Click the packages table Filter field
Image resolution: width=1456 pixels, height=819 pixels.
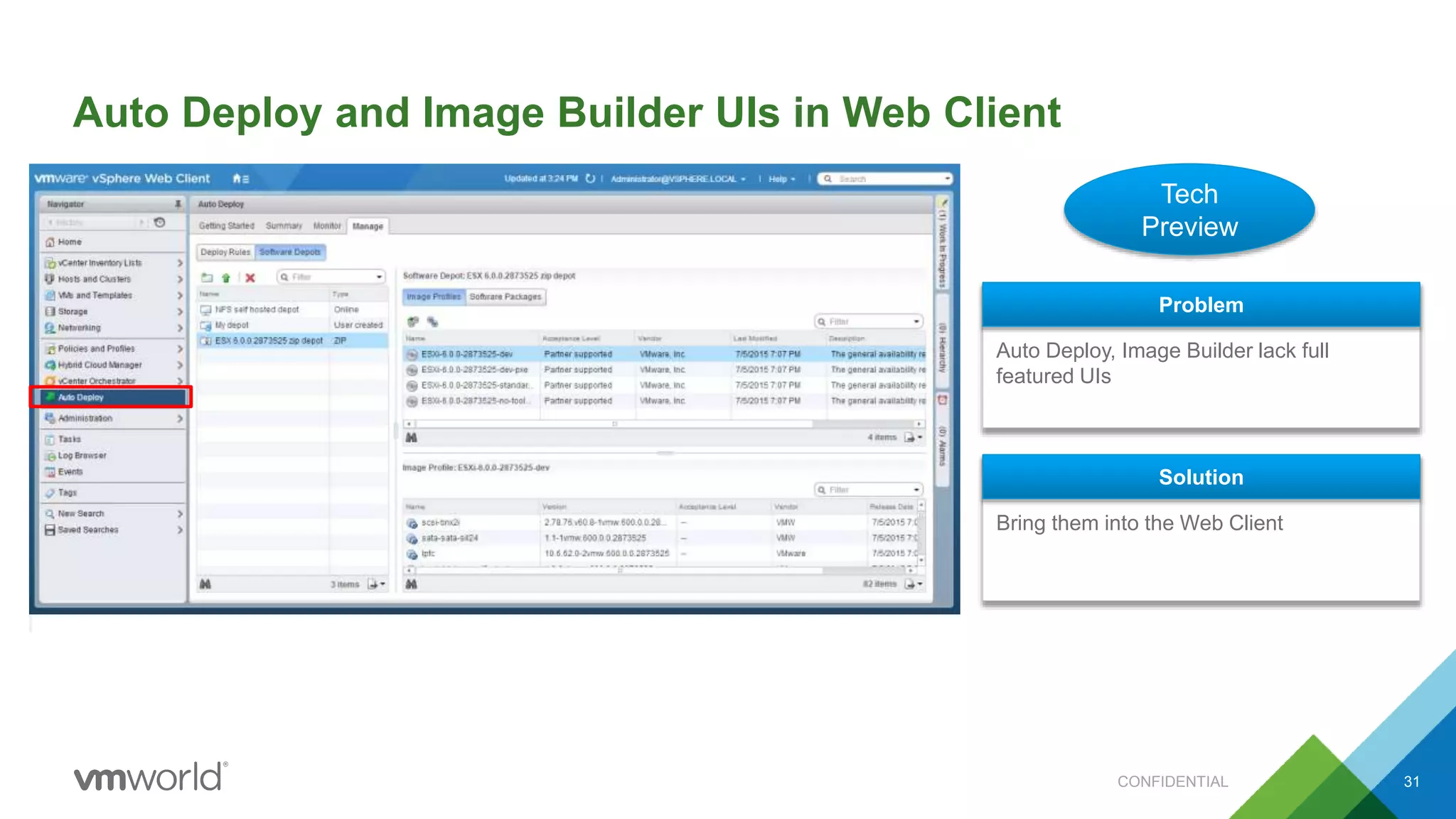click(869, 490)
